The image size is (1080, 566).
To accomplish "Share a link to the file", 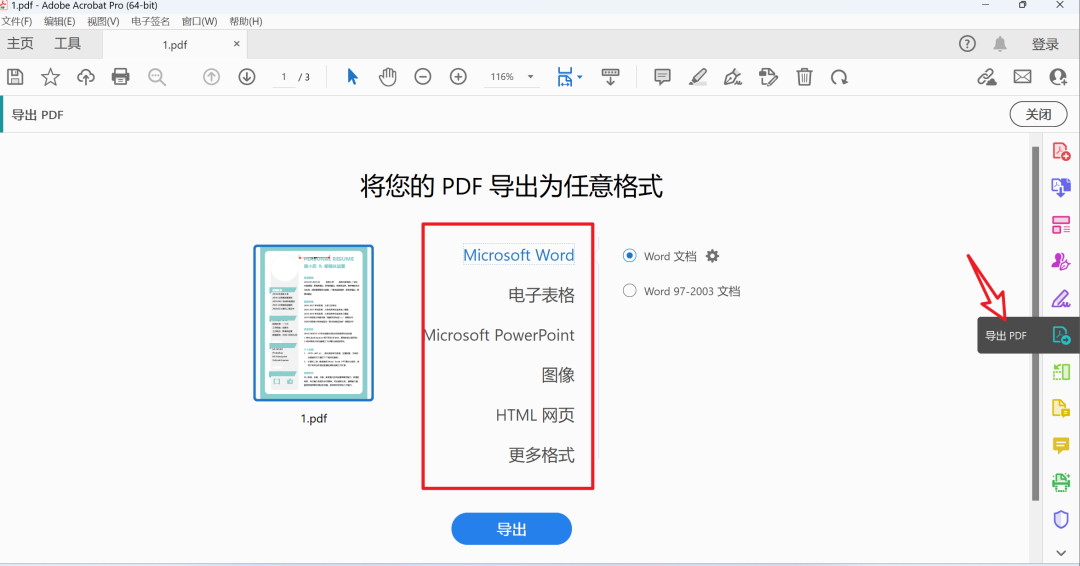I will (987, 77).
